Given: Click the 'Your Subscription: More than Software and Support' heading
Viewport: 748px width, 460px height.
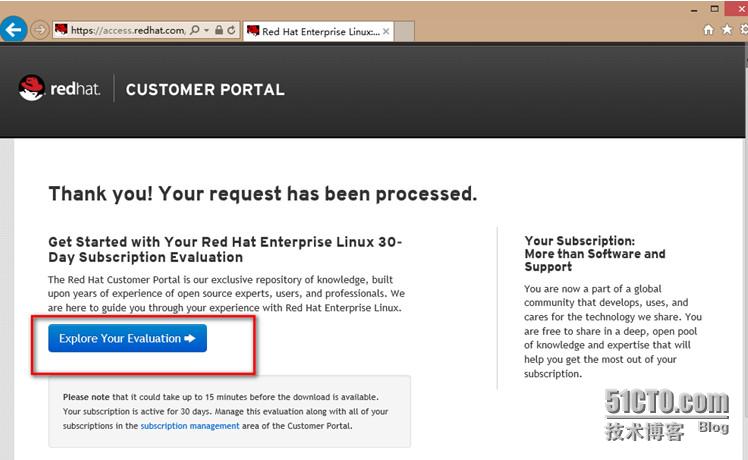Looking at the screenshot, I should click(595, 253).
